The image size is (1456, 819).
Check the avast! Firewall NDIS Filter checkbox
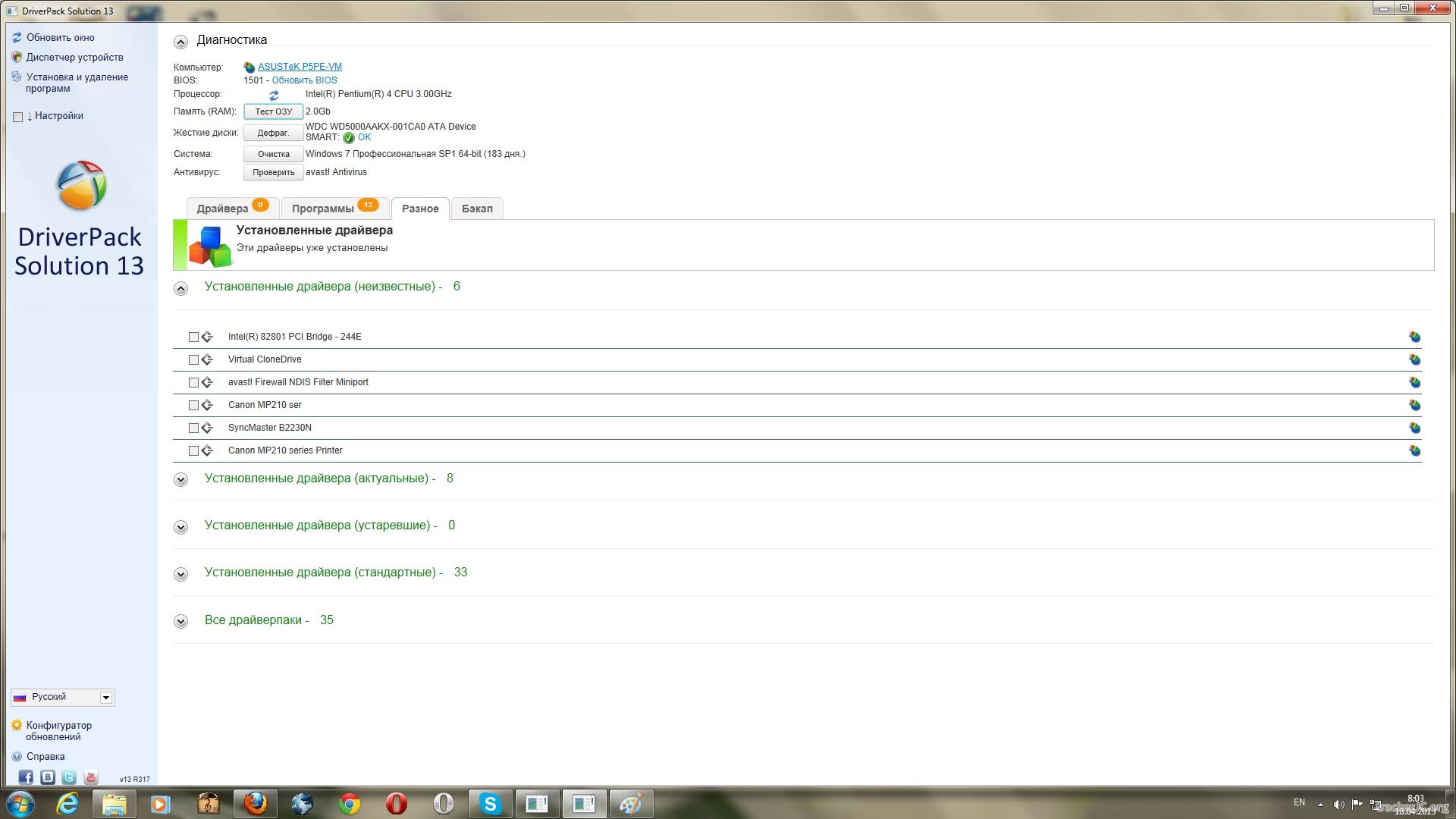(x=193, y=382)
